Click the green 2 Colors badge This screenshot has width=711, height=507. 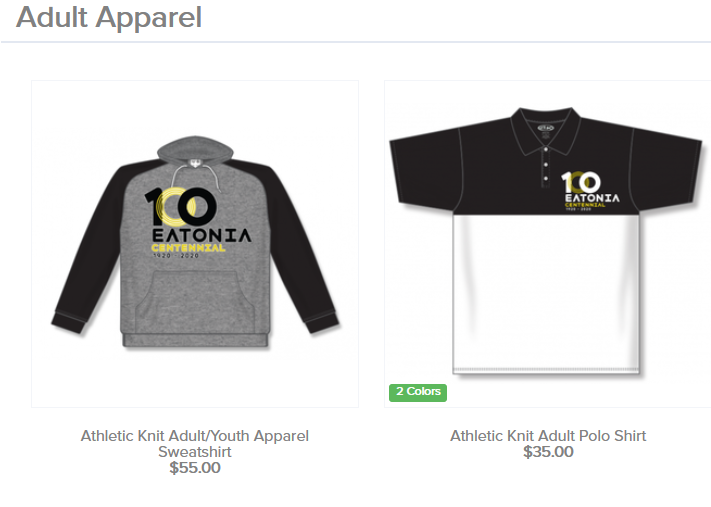(418, 392)
